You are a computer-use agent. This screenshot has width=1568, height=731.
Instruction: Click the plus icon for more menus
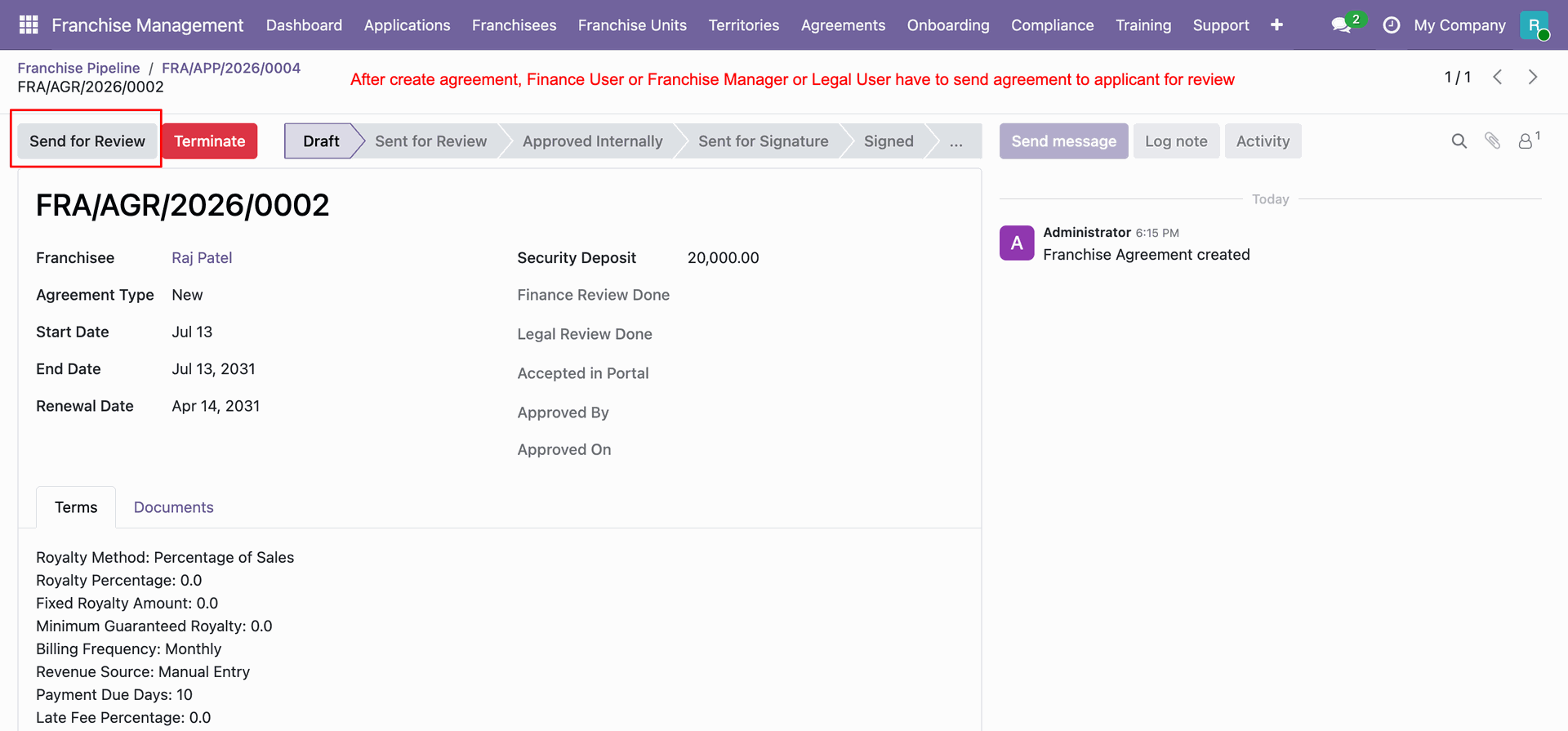[1276, 25]
